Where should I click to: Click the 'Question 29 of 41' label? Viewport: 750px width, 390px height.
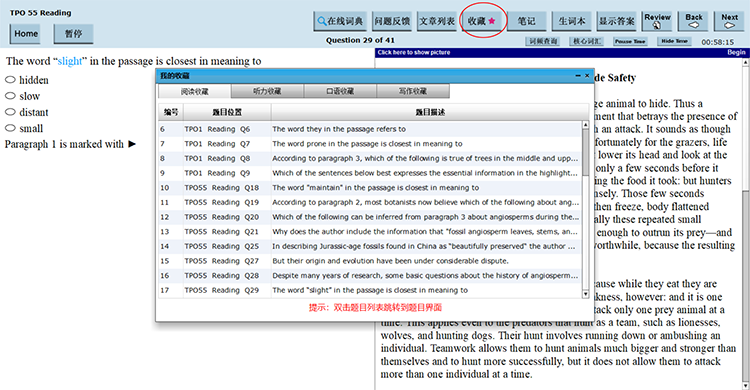coord(360,40)
